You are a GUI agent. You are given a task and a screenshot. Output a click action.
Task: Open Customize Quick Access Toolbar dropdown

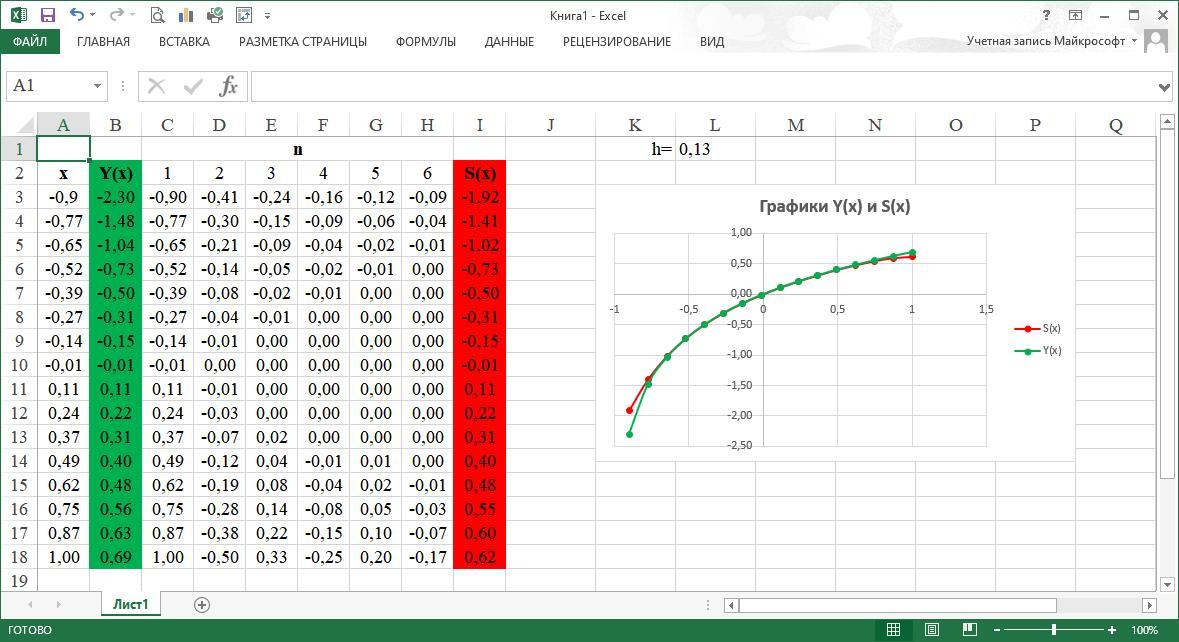pyautogui.click(x=267, y=15)
